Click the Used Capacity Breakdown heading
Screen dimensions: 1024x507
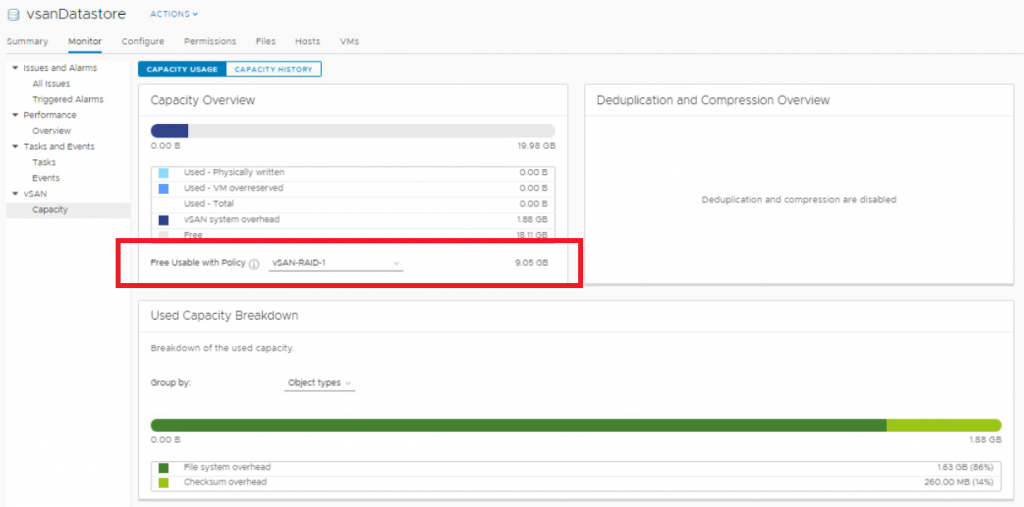[x=224, y=316]
